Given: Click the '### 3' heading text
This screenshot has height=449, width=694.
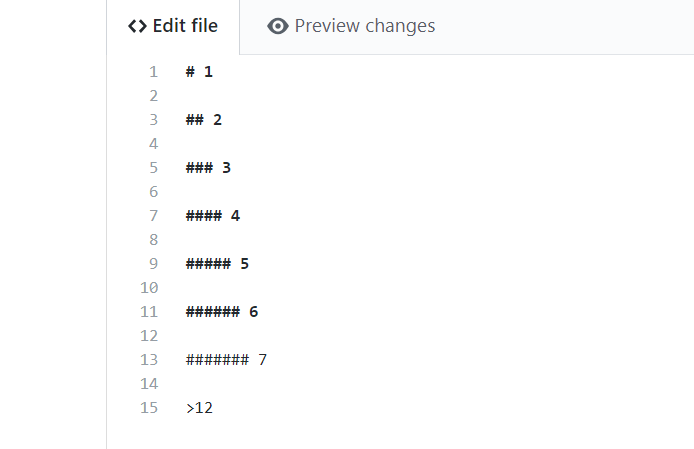Looking at the screenshot, I should click(208, 168).
